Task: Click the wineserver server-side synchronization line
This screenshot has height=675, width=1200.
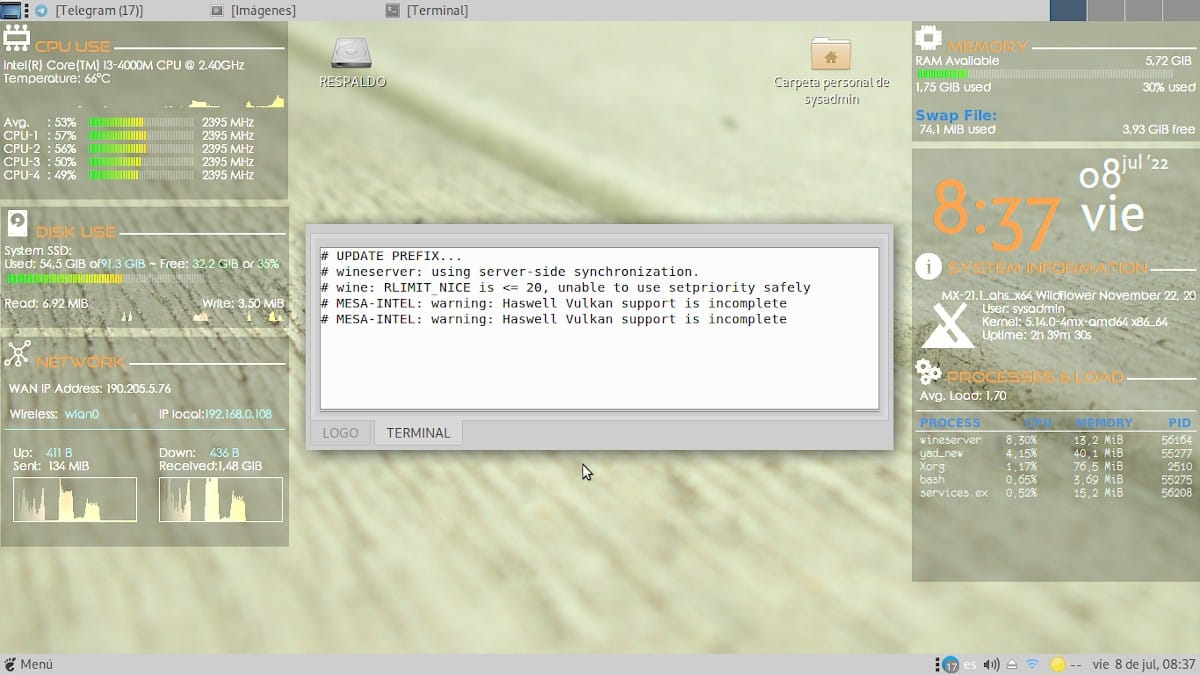Action: pos(510,272)
